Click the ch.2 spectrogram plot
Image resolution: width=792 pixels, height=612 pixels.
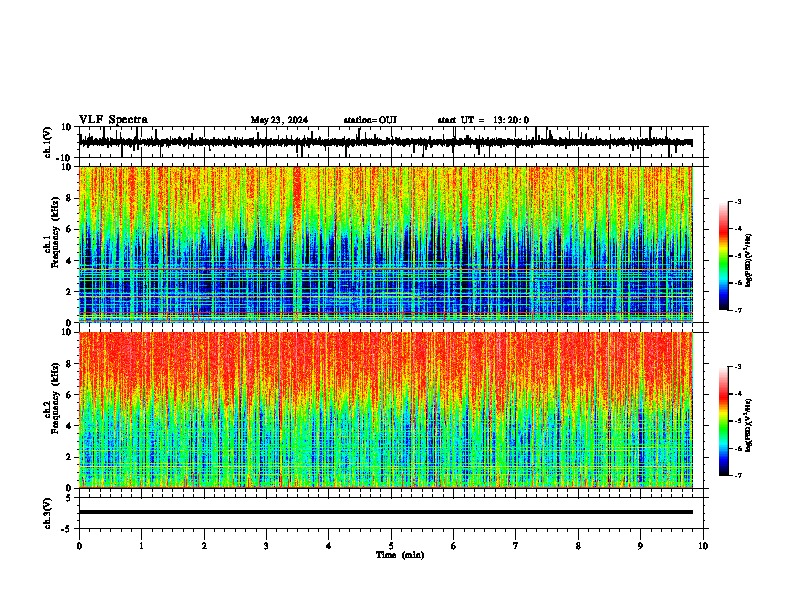[386, 410]
